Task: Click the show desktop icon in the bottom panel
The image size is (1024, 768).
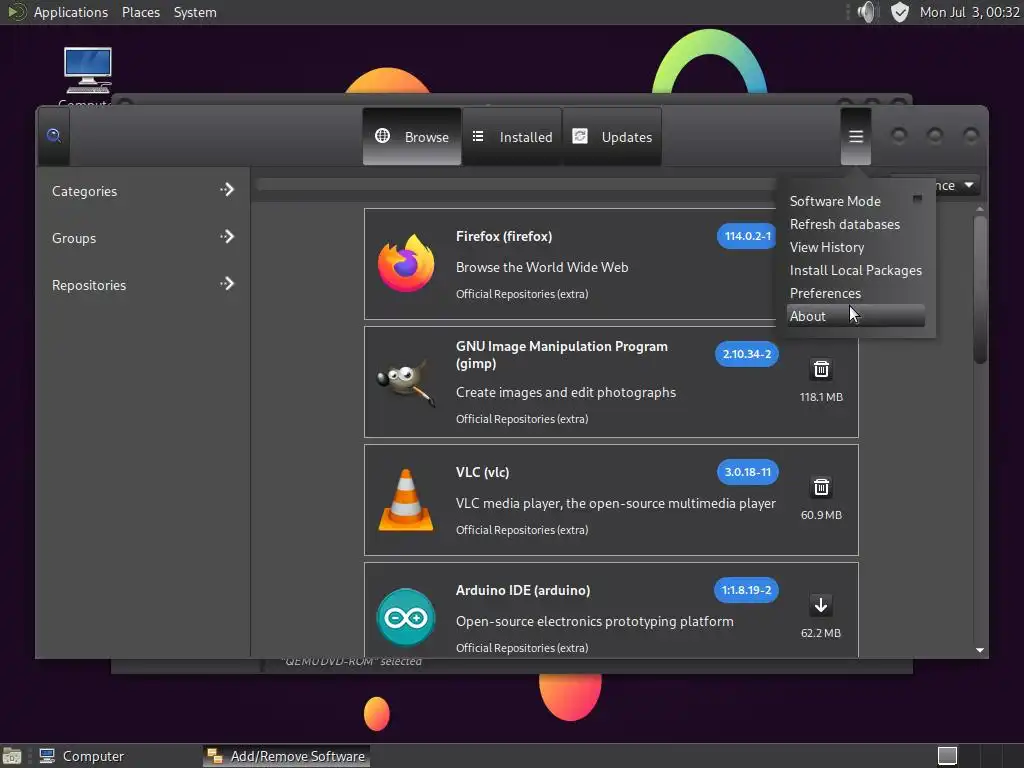Action: (x=12, y=756)
